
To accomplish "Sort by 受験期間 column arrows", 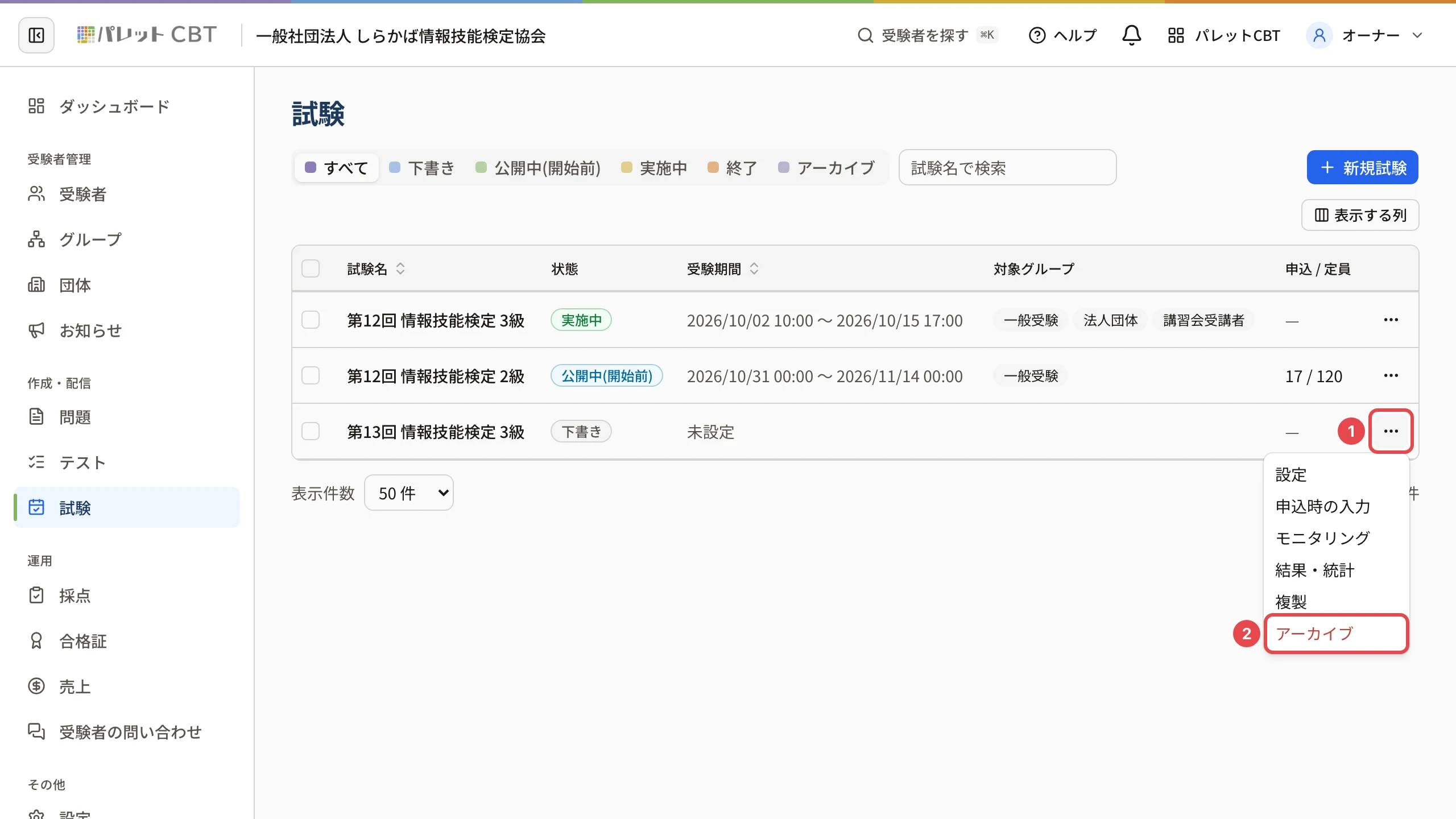I will click(x=754, y=268).
